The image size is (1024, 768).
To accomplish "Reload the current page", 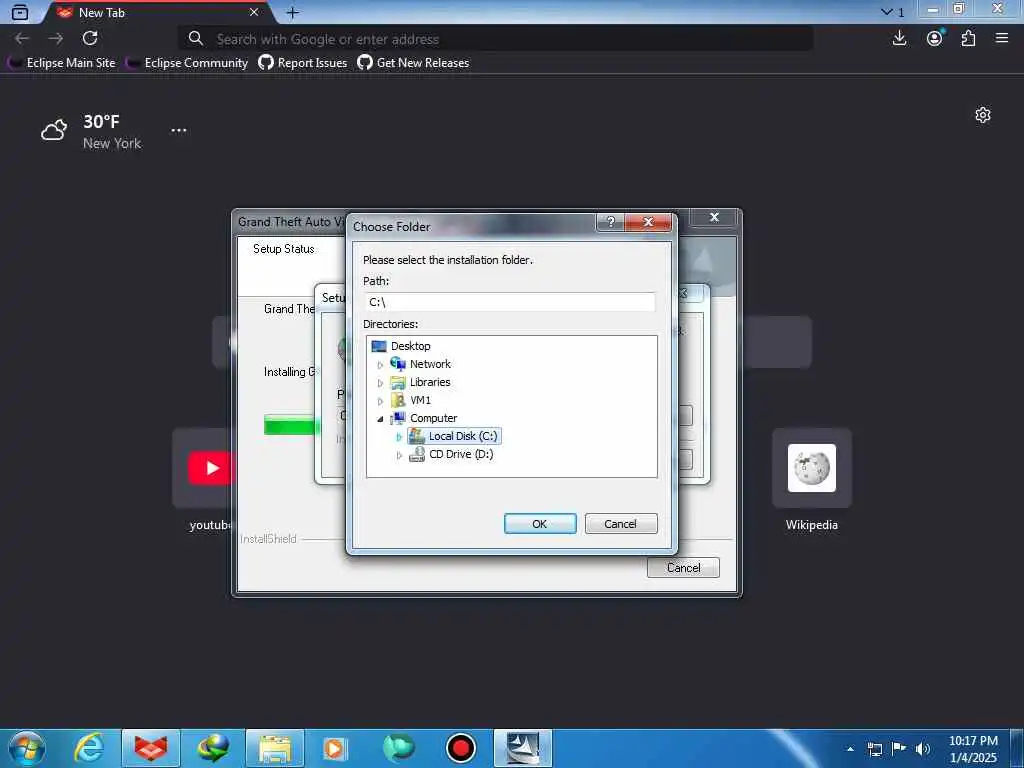I will [x=90, y=39].
